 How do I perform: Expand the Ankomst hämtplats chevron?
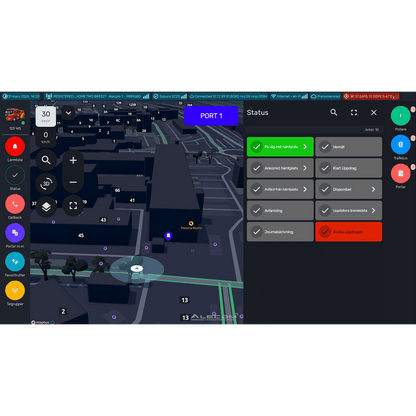(305, 168)
